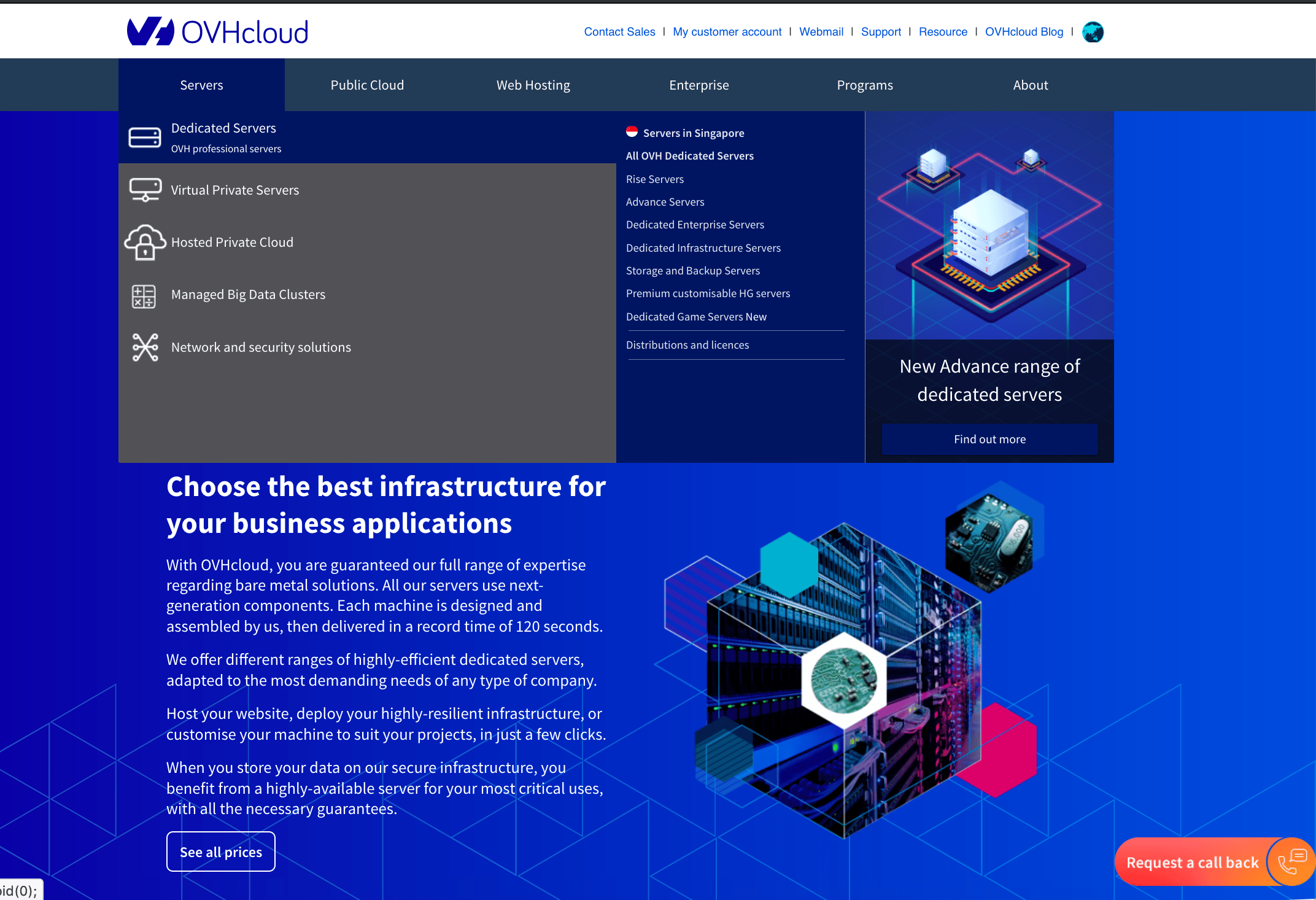Follow the All OVH Dedicated Servers link
This screenshot has width=1316, height=900.
pyautogui.click(x=690, y=155)
